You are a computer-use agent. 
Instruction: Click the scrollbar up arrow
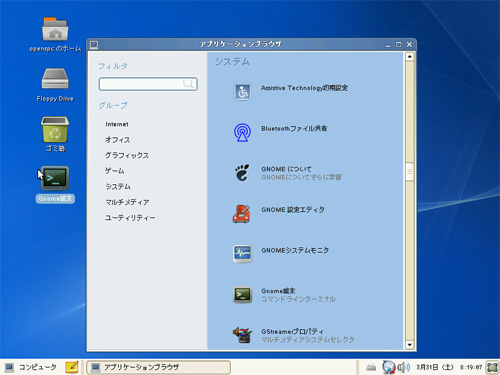coord(410,56)
